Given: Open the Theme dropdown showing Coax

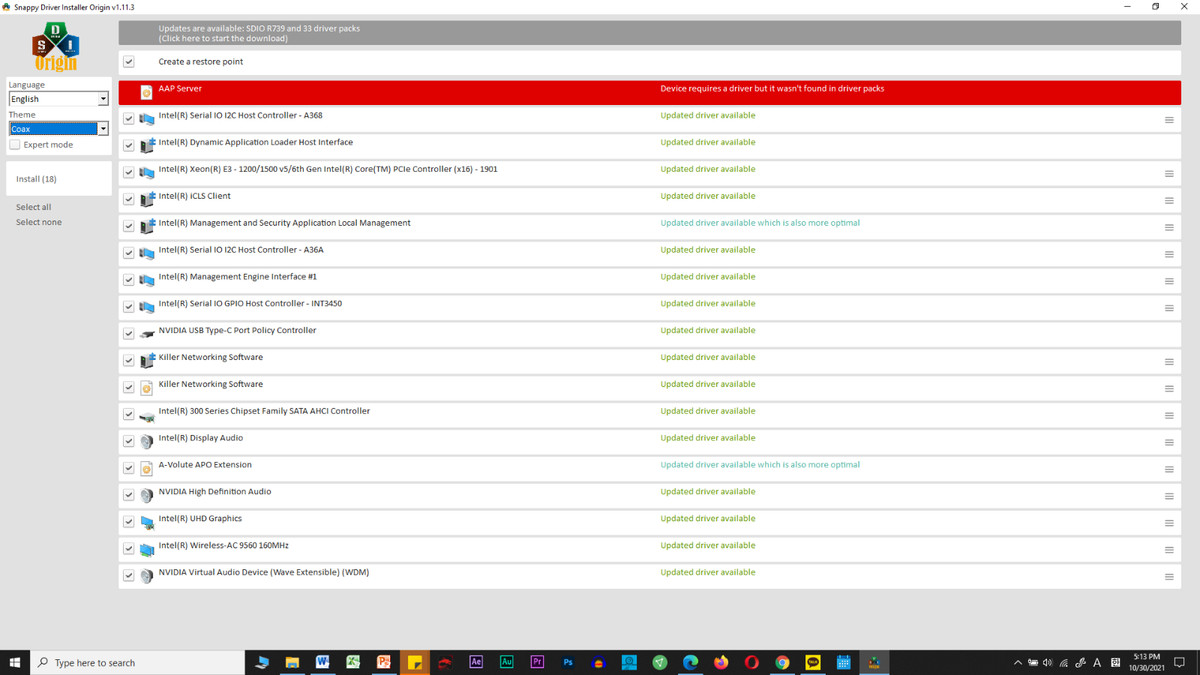Looking at the screenshot, I should (x=59, y=129).
